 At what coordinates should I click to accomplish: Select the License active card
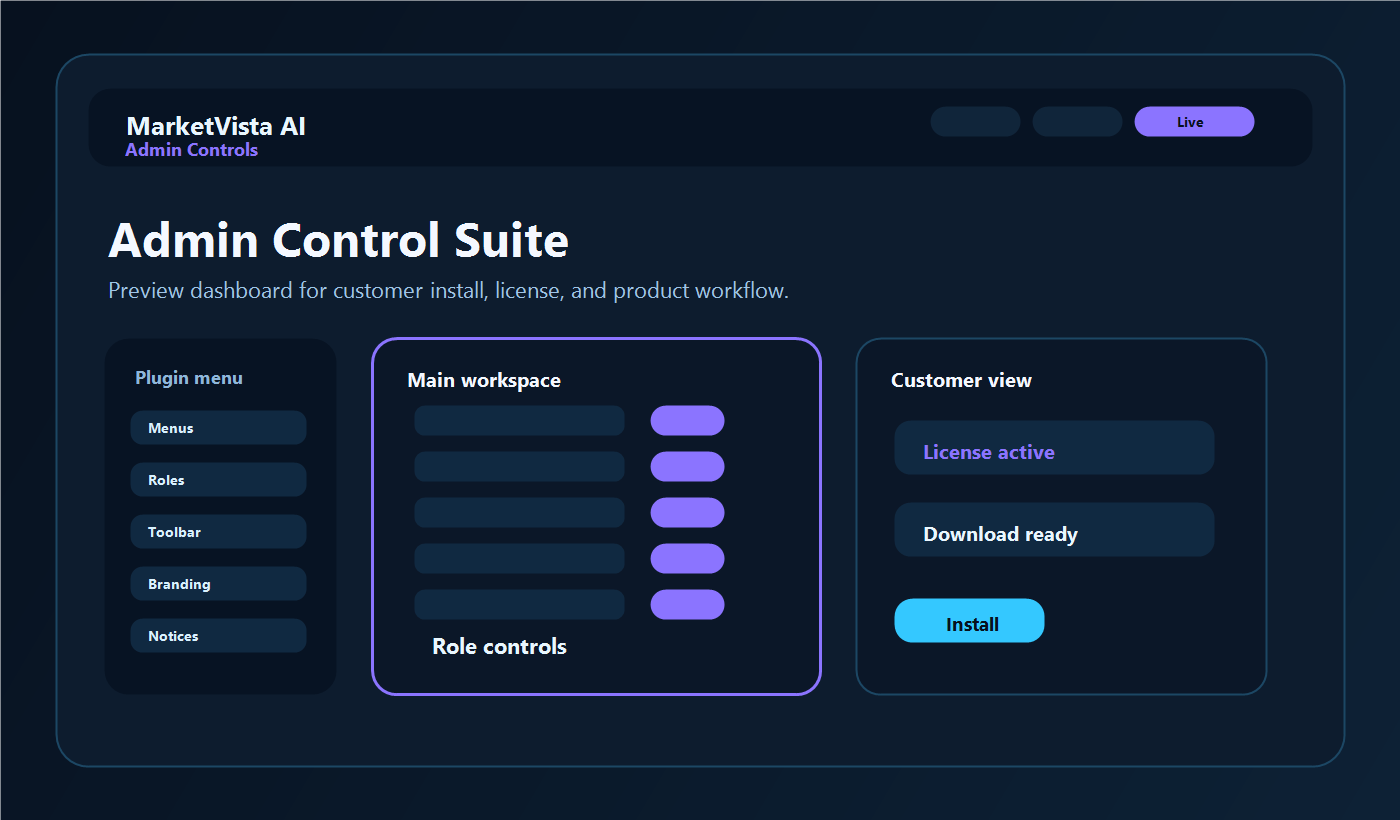[x=1054, y=448]
